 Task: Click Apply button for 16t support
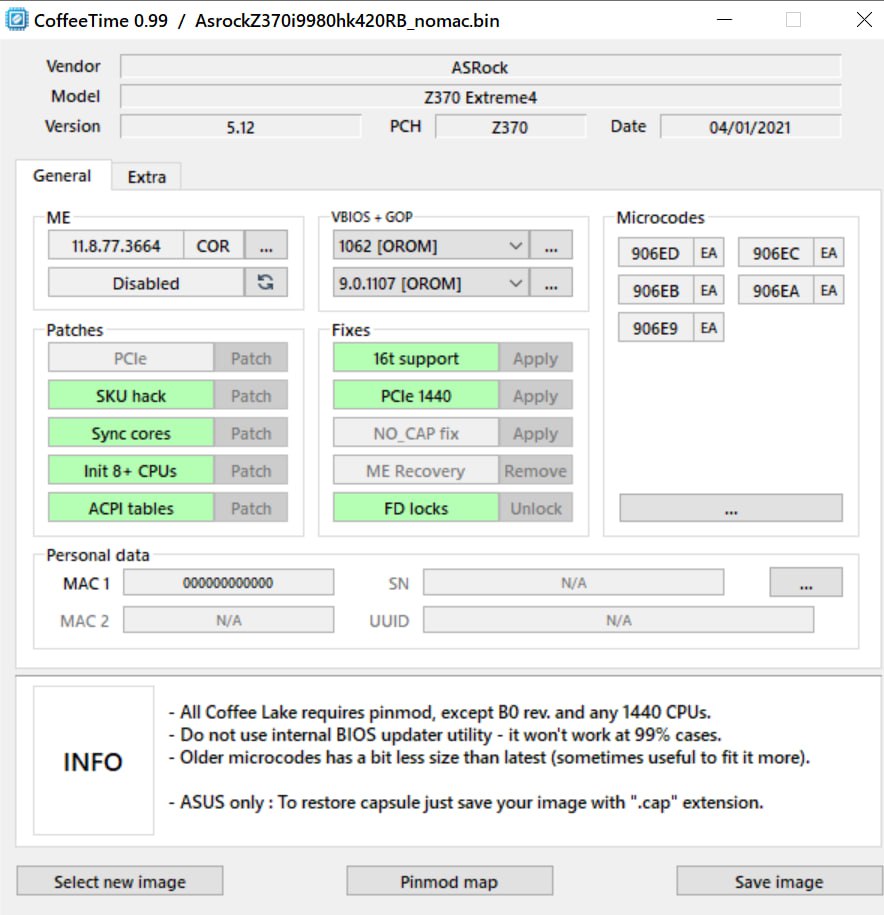coord(536,358)
